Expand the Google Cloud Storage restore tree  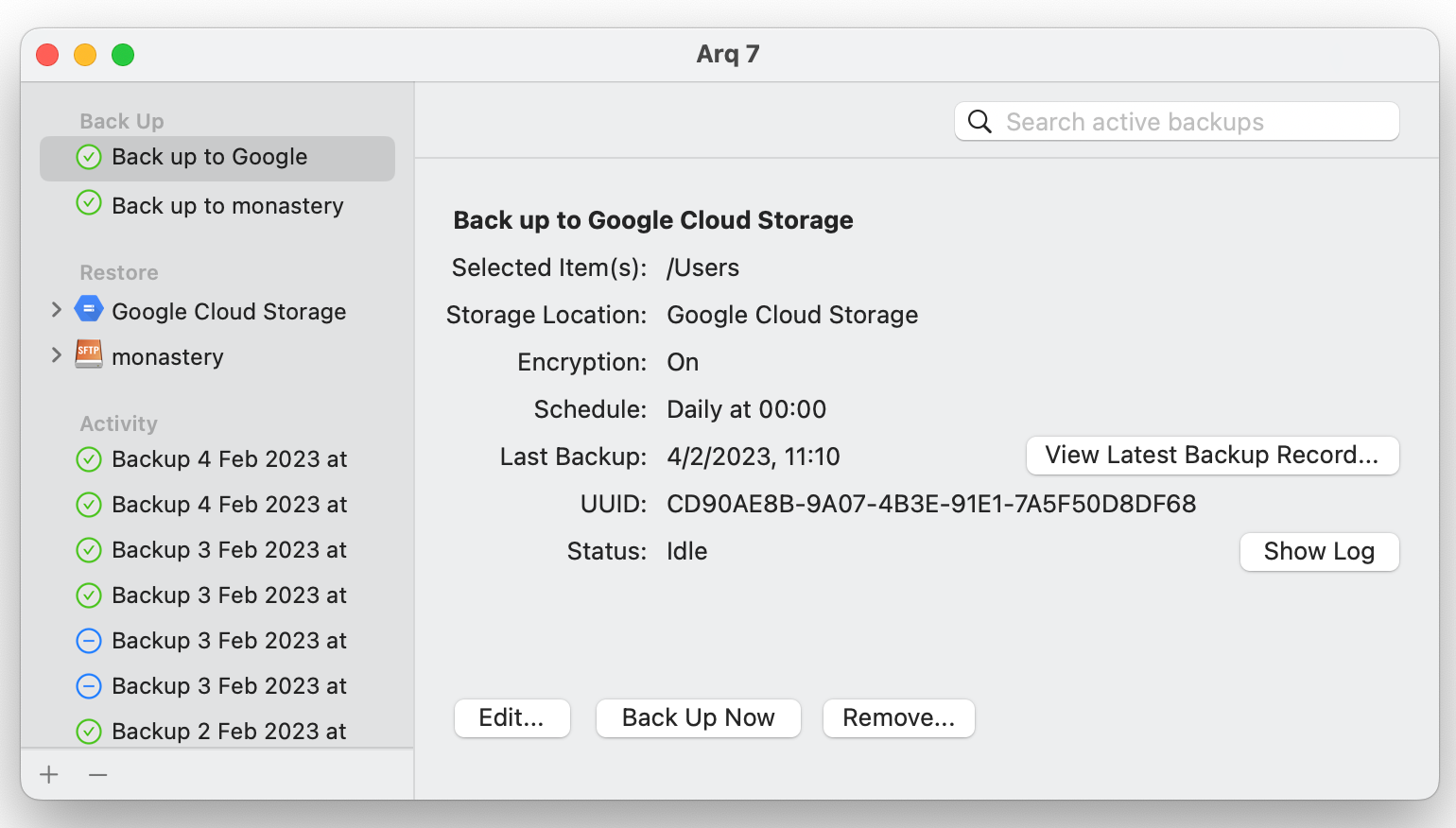click(x=57, y=310)
